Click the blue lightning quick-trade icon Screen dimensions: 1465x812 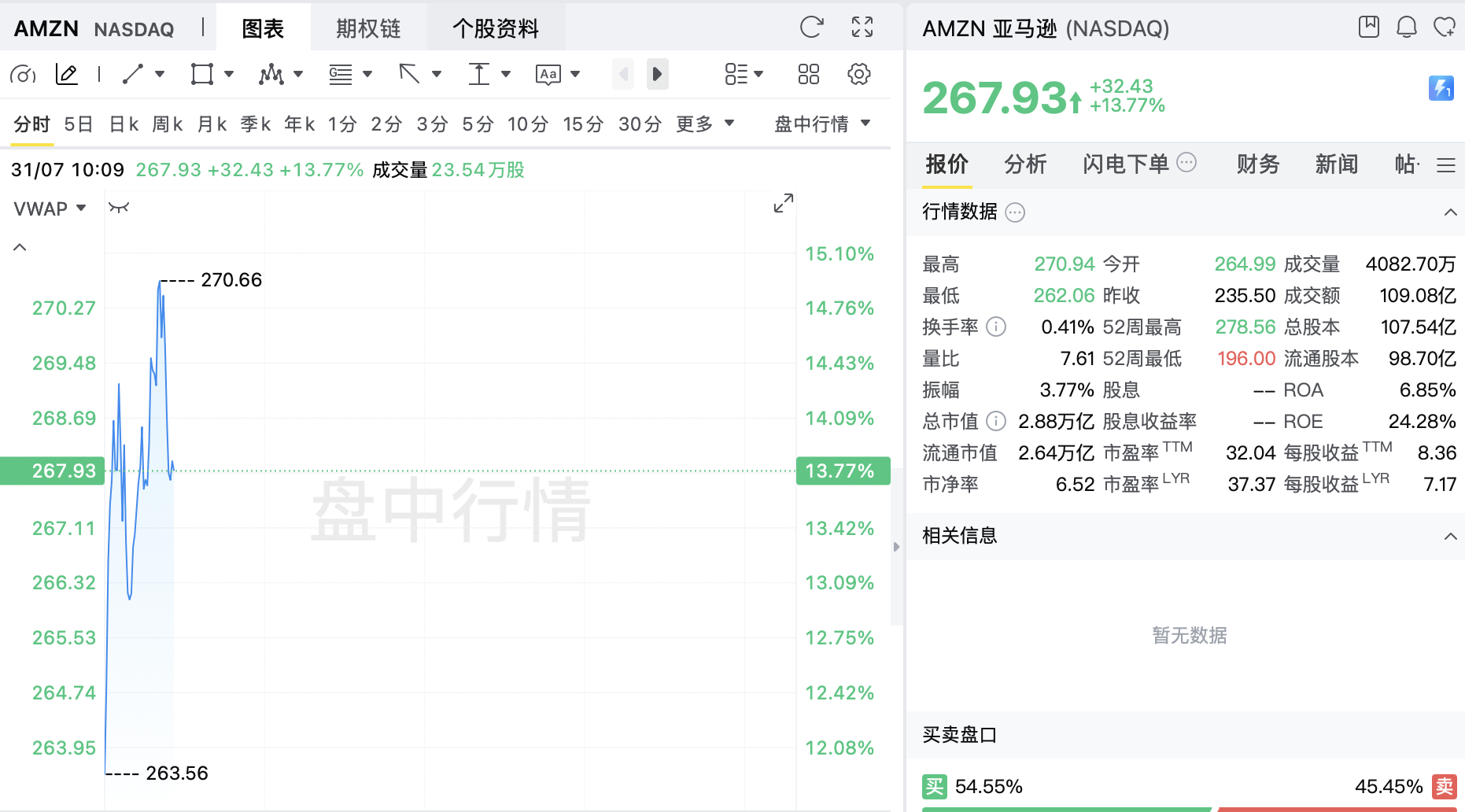(x=1441, y=88)
